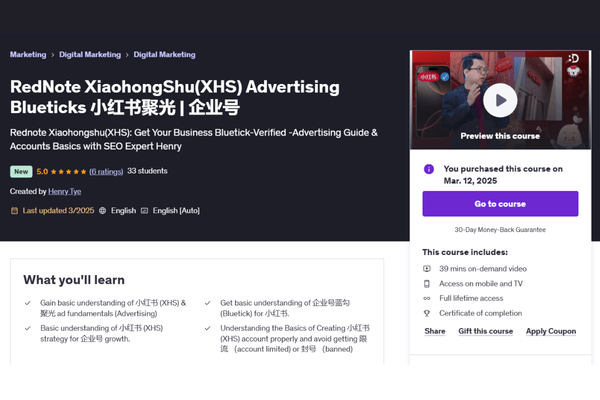Click the globe language icon
Viewport: 600px width, 400px height.
(x=101, y=211)
